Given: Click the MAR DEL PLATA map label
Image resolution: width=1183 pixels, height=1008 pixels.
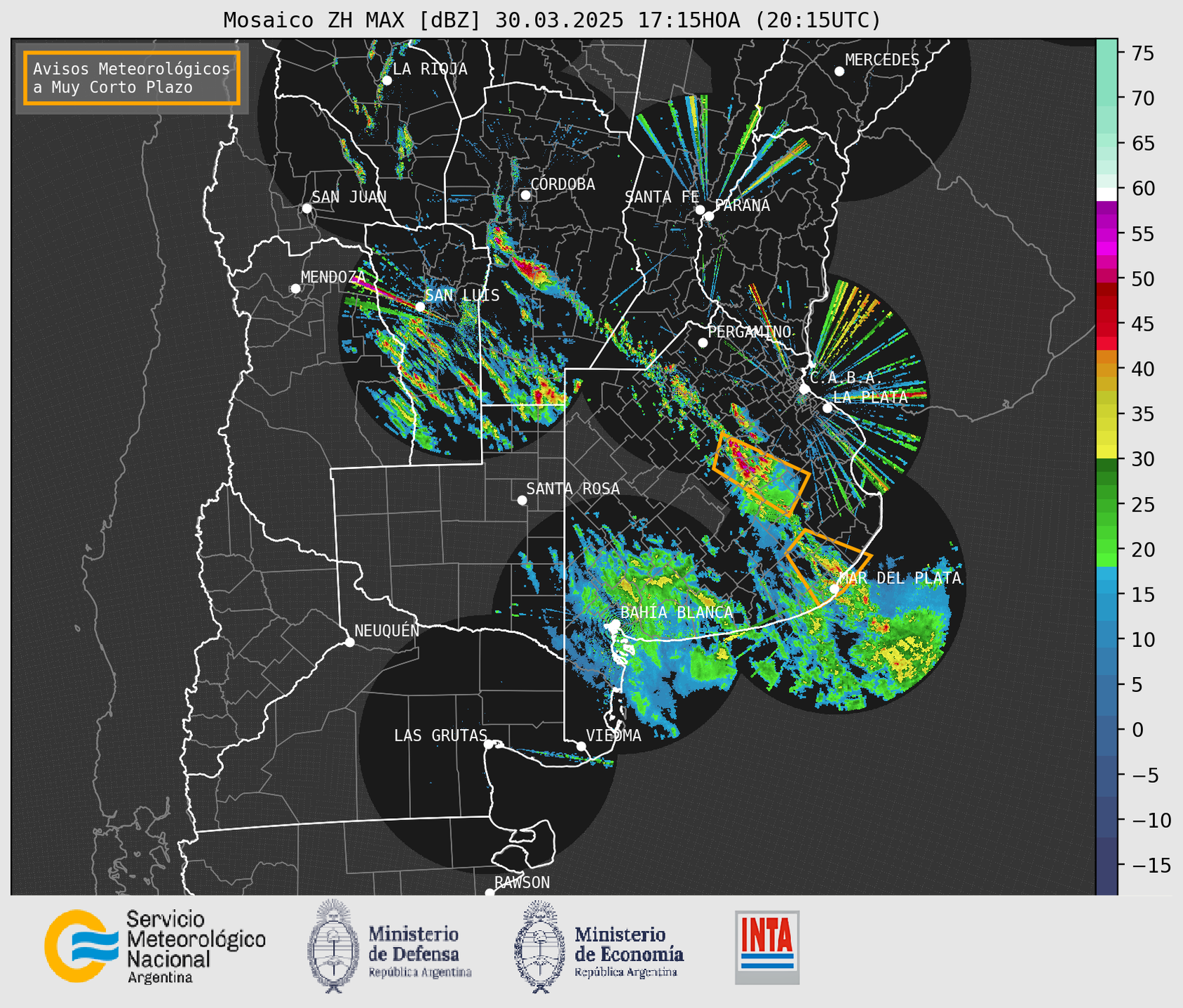Looking at the screenshot, I should 900,578.
